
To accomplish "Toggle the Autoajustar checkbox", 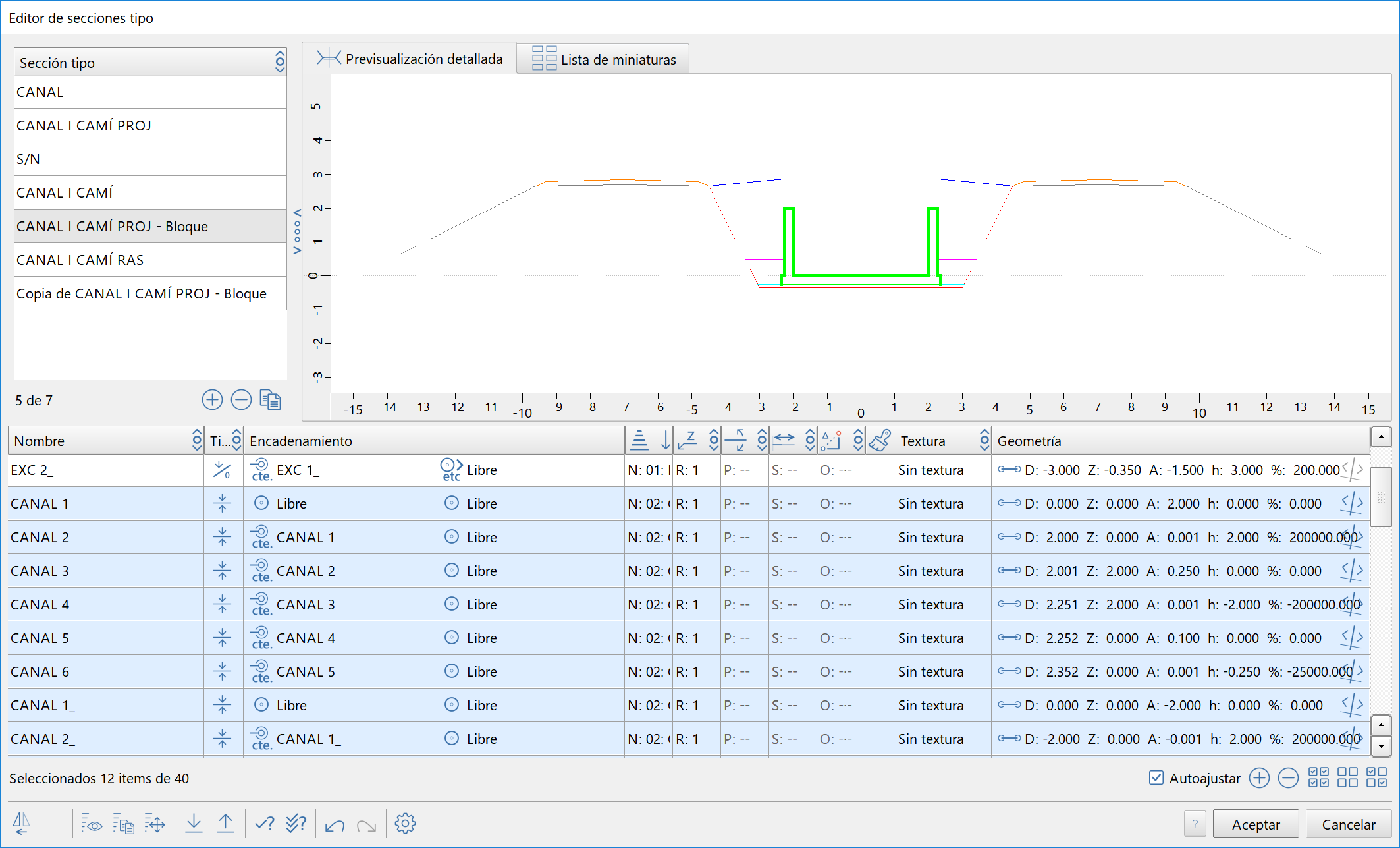I will 1156,778.
